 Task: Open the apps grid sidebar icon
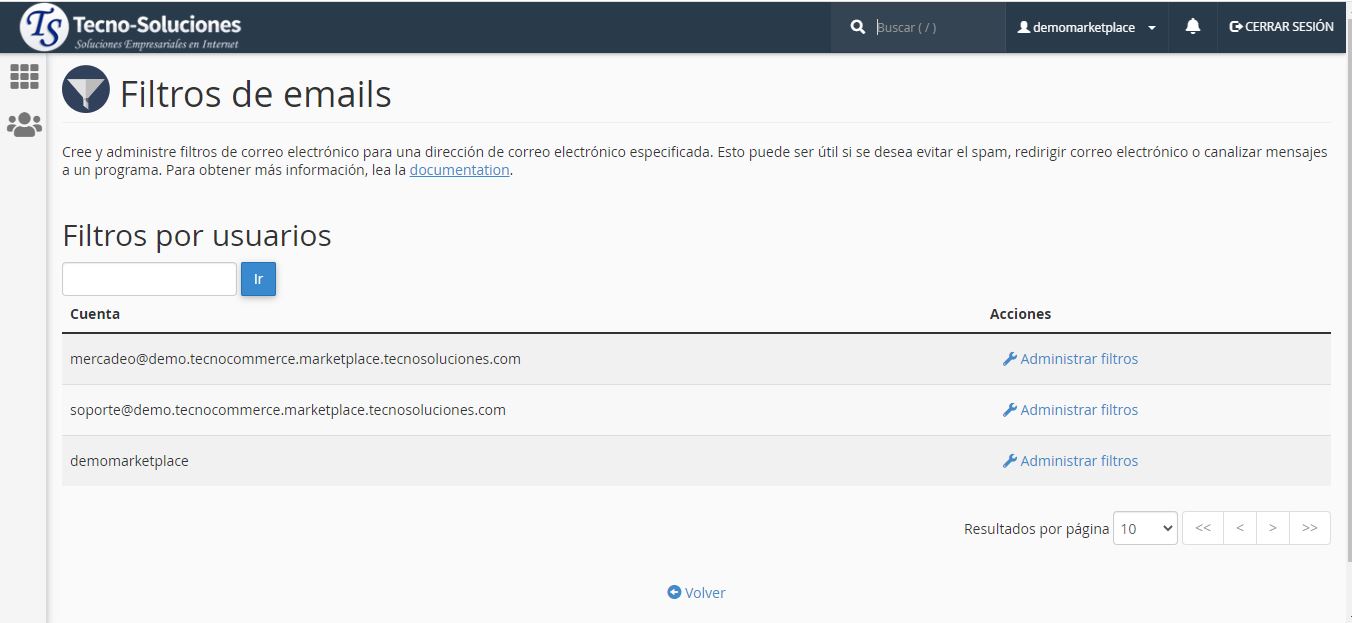(24, 77)
